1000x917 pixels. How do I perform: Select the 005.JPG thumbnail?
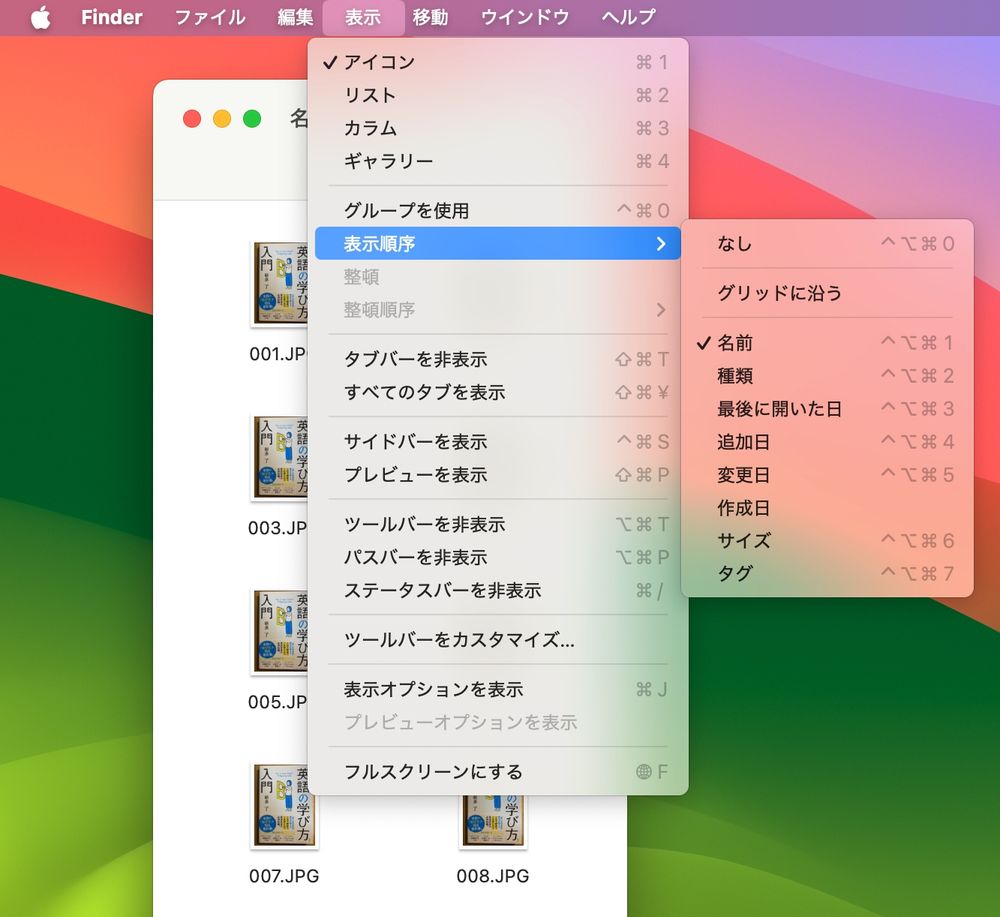(280, 631)
